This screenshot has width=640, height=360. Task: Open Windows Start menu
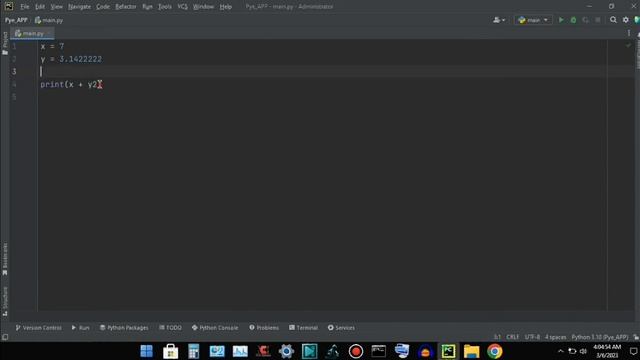point(147,351)
